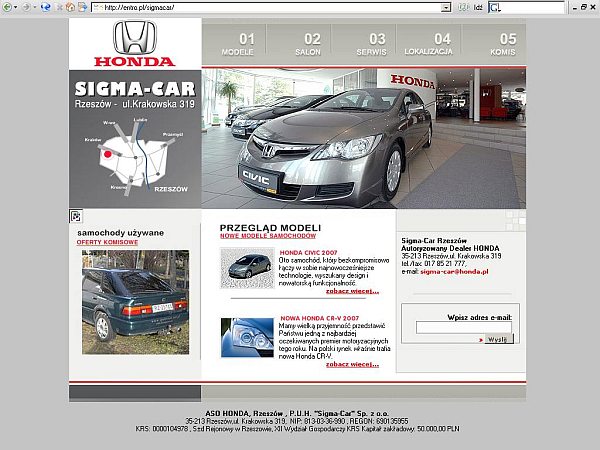Click the Stop loading X icon
Screen dimensions: 600x450
pyautogui.click(x=59, y=7)
